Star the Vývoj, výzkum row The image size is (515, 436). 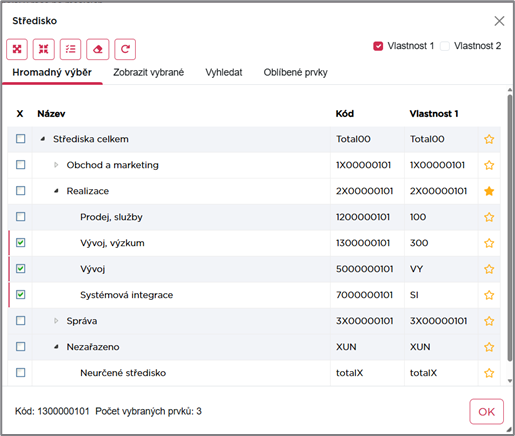(489, 243)
